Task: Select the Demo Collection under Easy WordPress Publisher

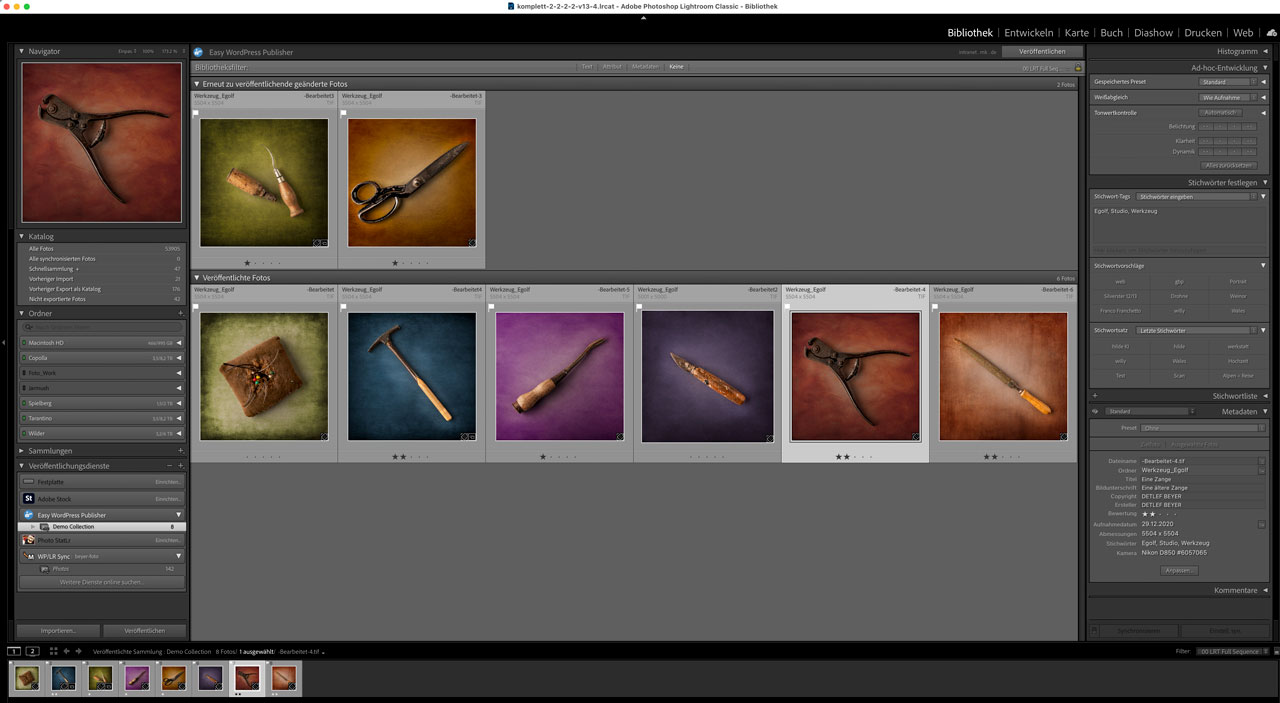Action: tap(73, 526)
